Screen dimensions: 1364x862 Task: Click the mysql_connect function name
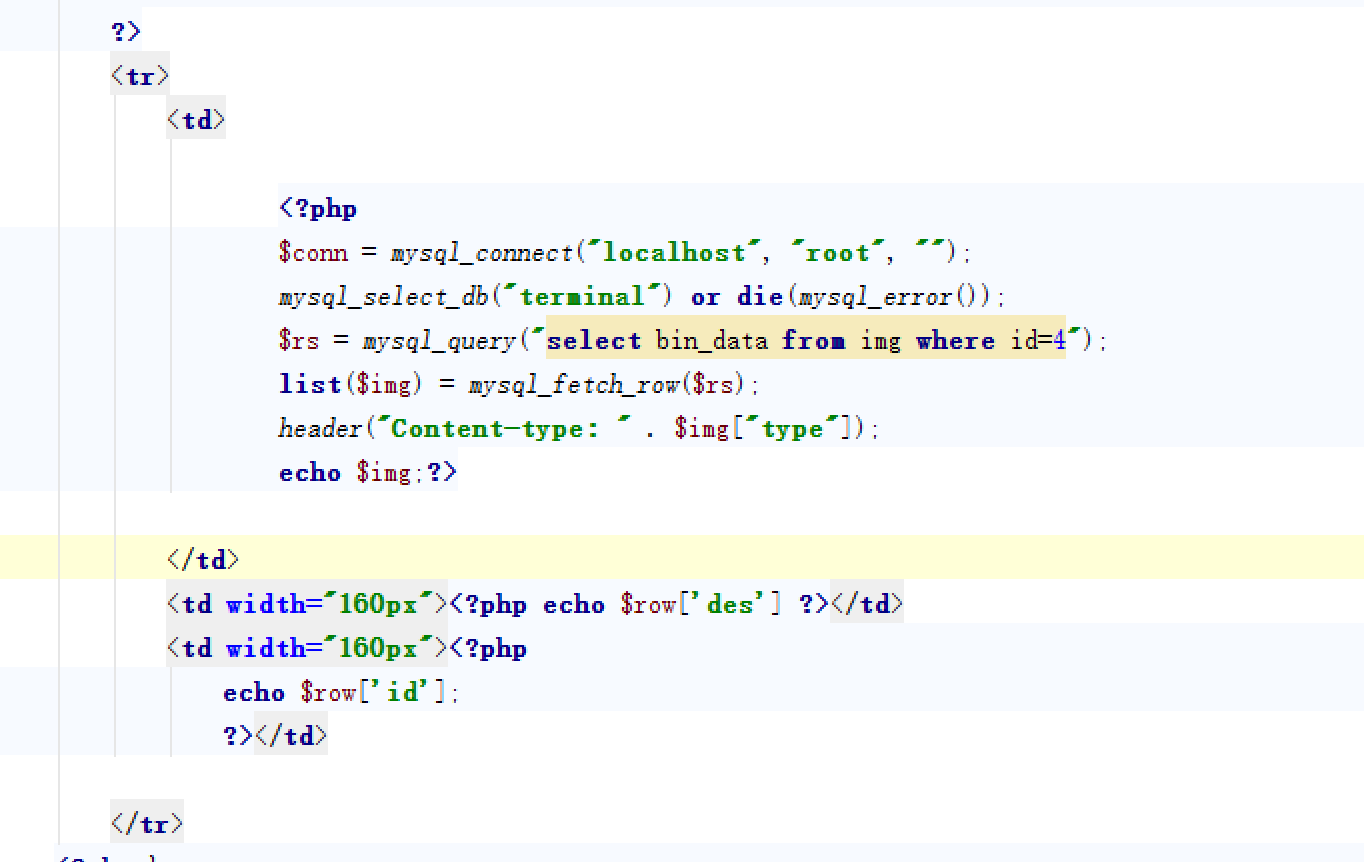tap(481, 253)
